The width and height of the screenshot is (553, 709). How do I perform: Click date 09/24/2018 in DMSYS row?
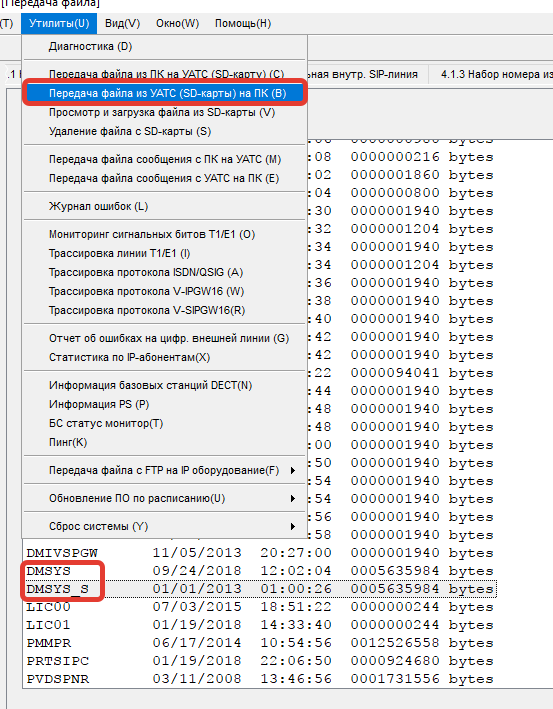pos(197,571)
